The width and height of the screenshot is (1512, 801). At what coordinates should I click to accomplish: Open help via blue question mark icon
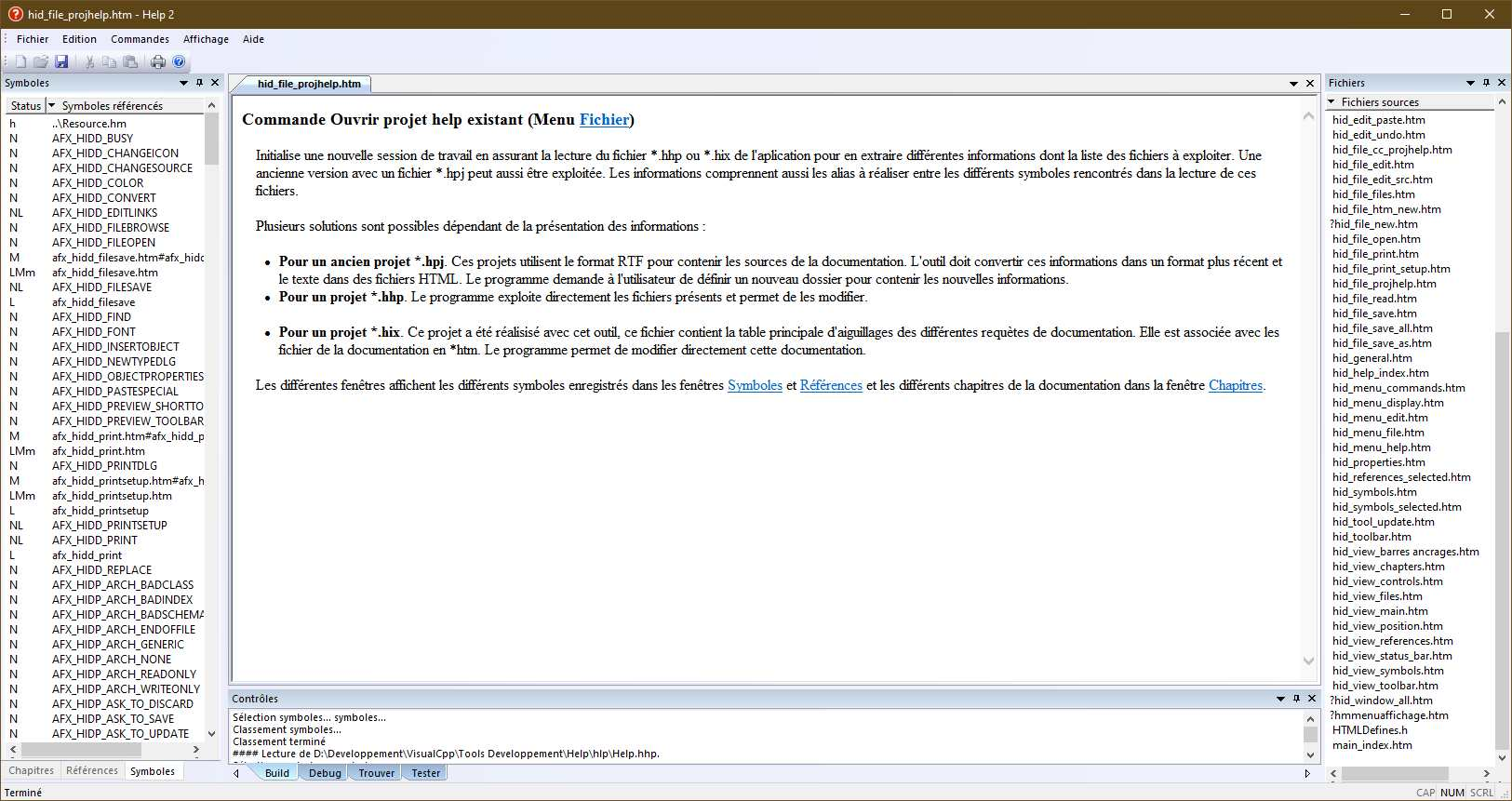point(179,61)
